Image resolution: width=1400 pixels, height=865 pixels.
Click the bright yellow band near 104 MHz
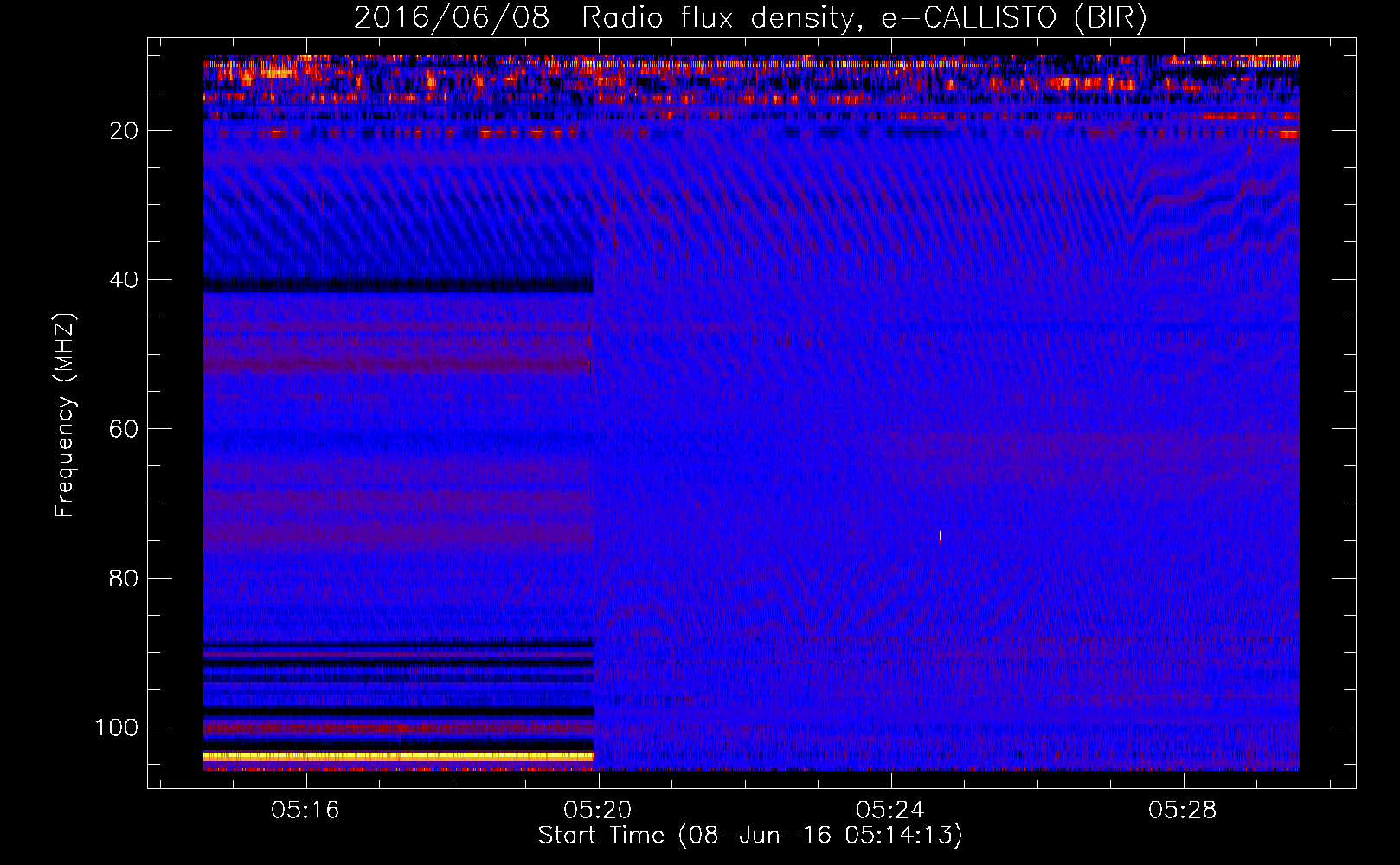[x=398, y=756]
